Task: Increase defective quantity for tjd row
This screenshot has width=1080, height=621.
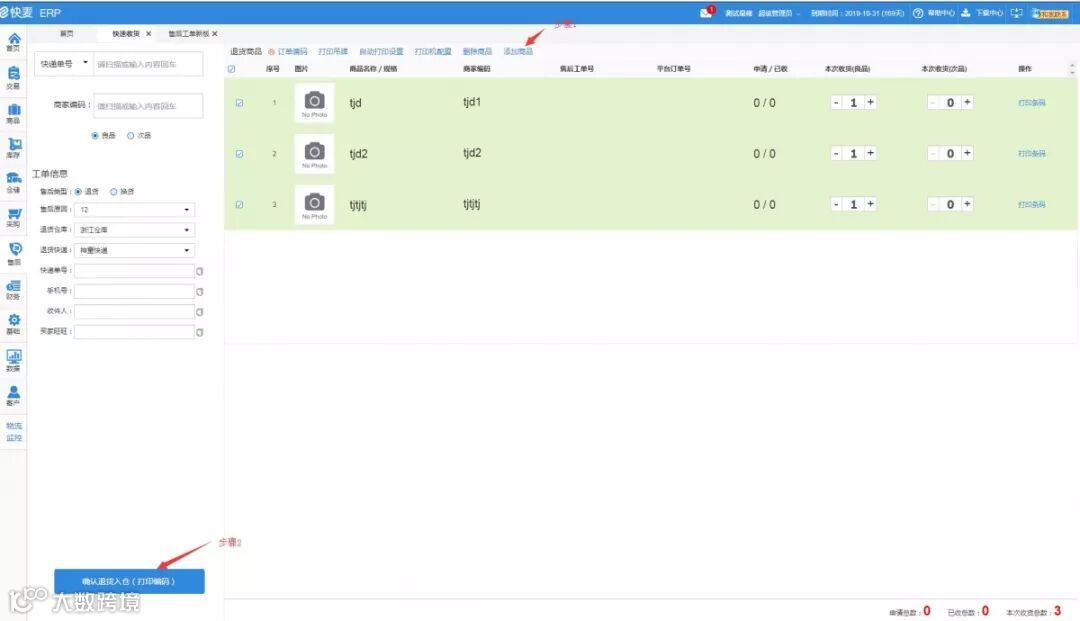Action: pos(967,102)
